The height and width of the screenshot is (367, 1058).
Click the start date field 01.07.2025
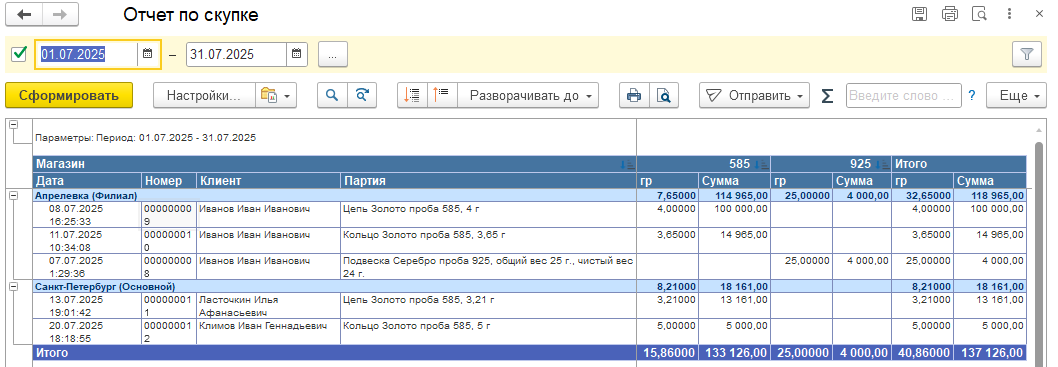tap(88, 54)
